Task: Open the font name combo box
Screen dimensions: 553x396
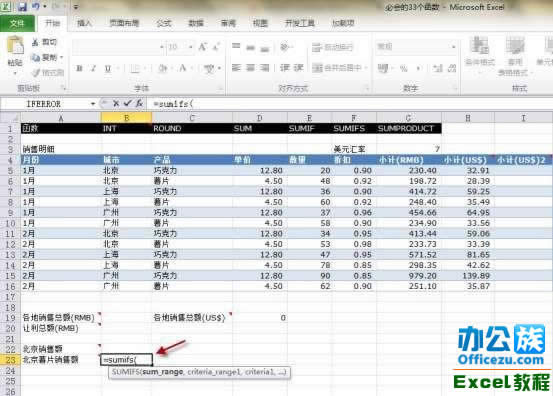Action: (162, 47)
